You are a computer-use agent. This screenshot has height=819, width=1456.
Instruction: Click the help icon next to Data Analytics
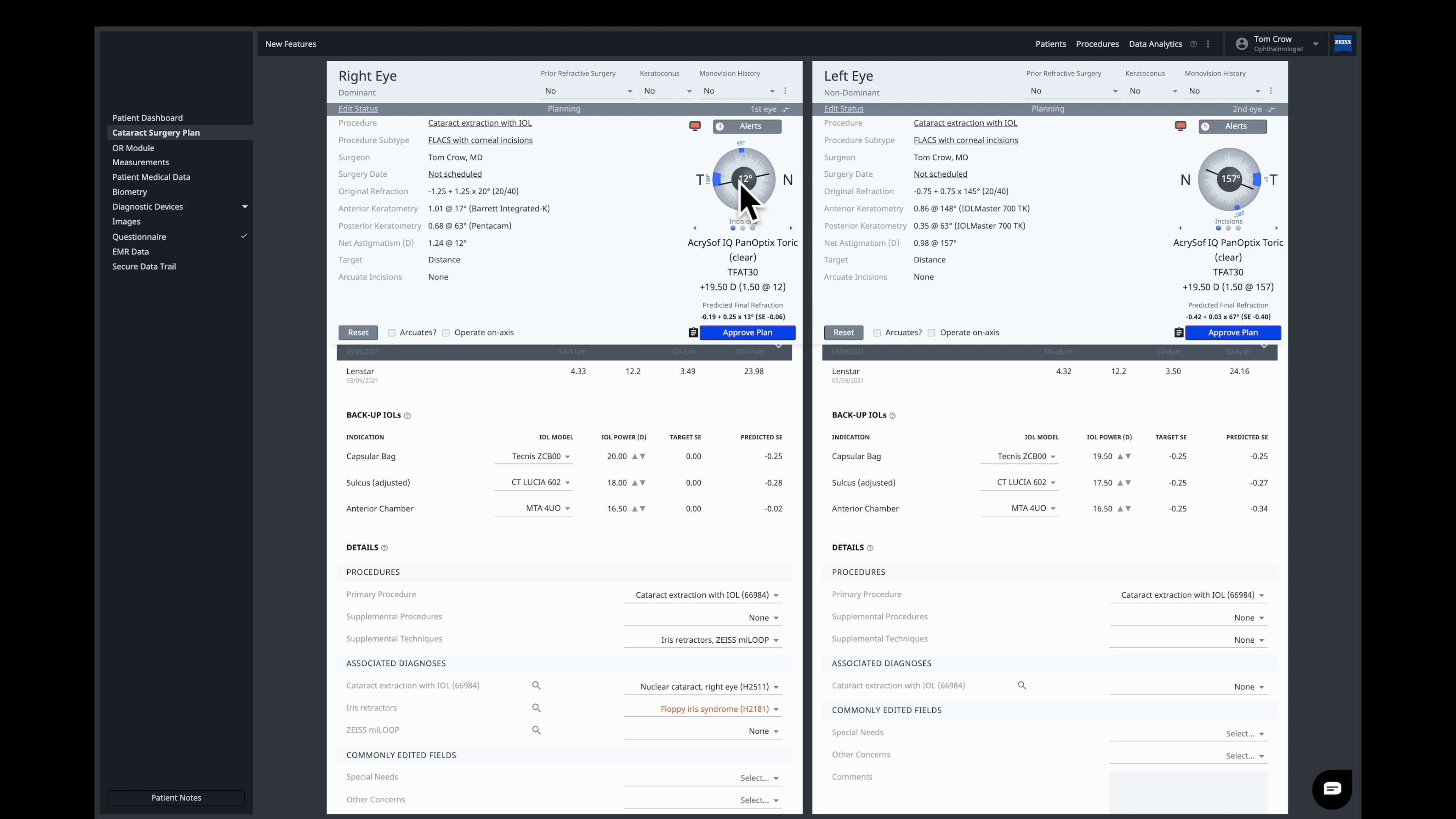coord(1193,44)
